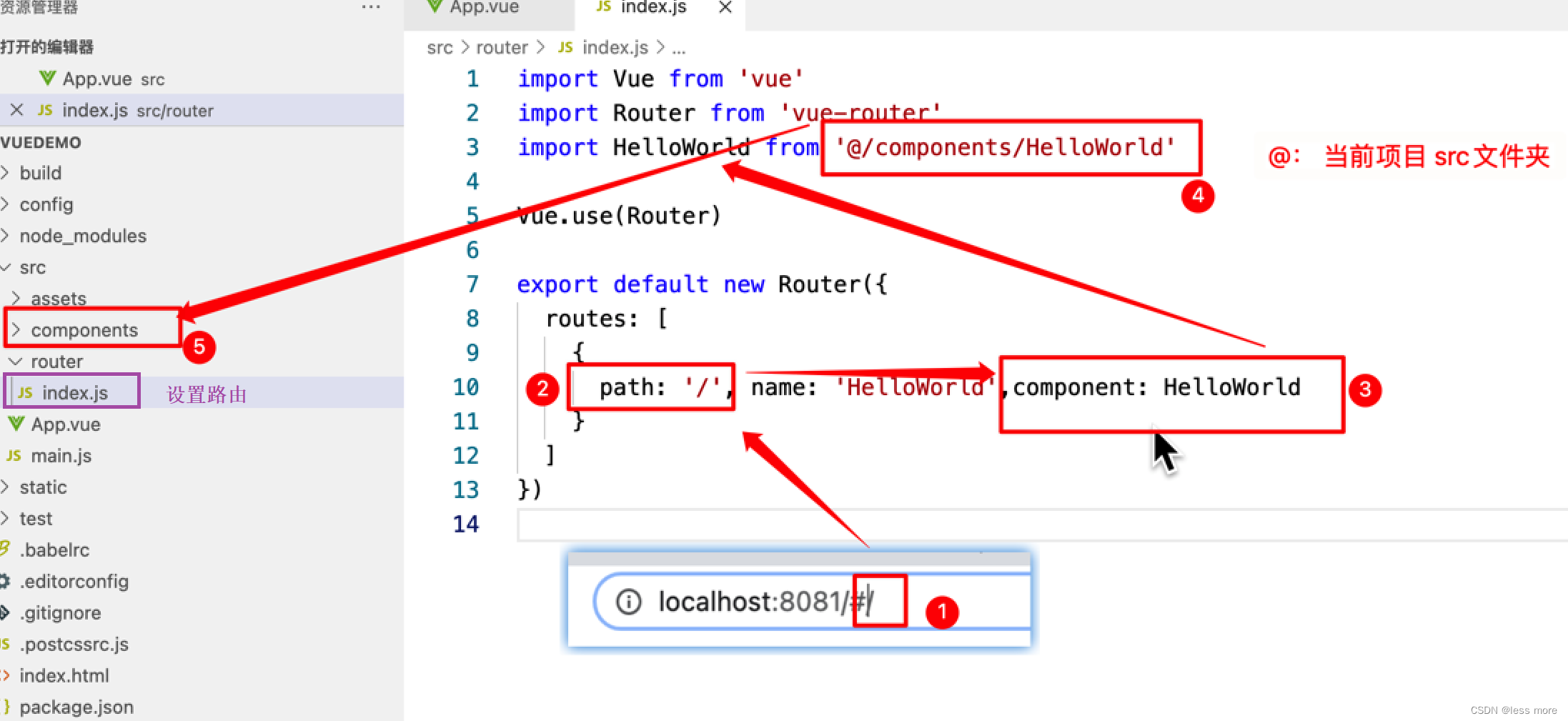Expand the static folder

click(x=43, y=487)
